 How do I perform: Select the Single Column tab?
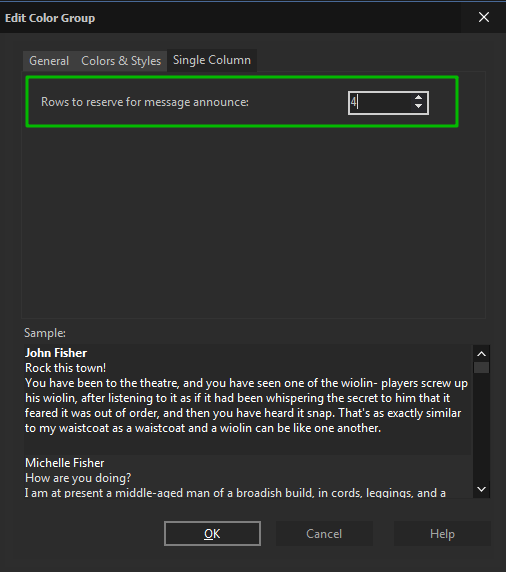pyautogui.click(x=212, y=60)
